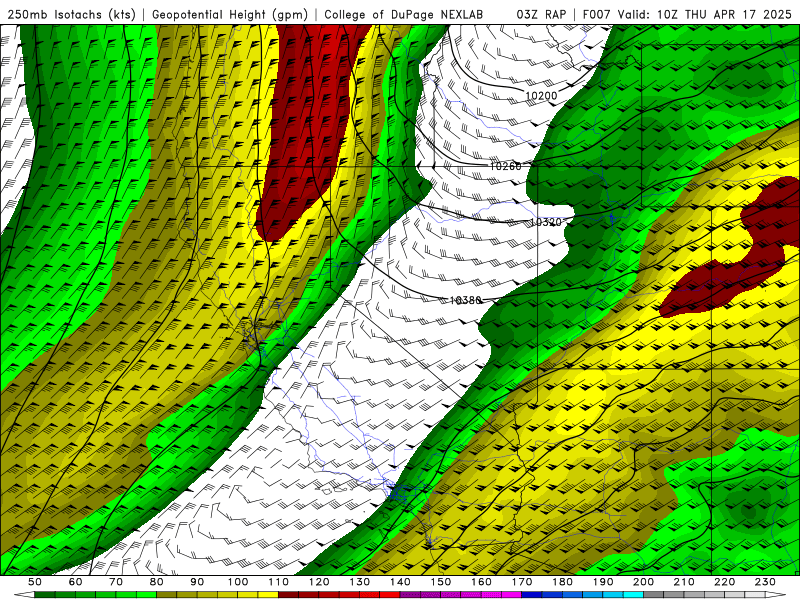Click the 160 tick label on the colorbar

(x=481, y=582)
